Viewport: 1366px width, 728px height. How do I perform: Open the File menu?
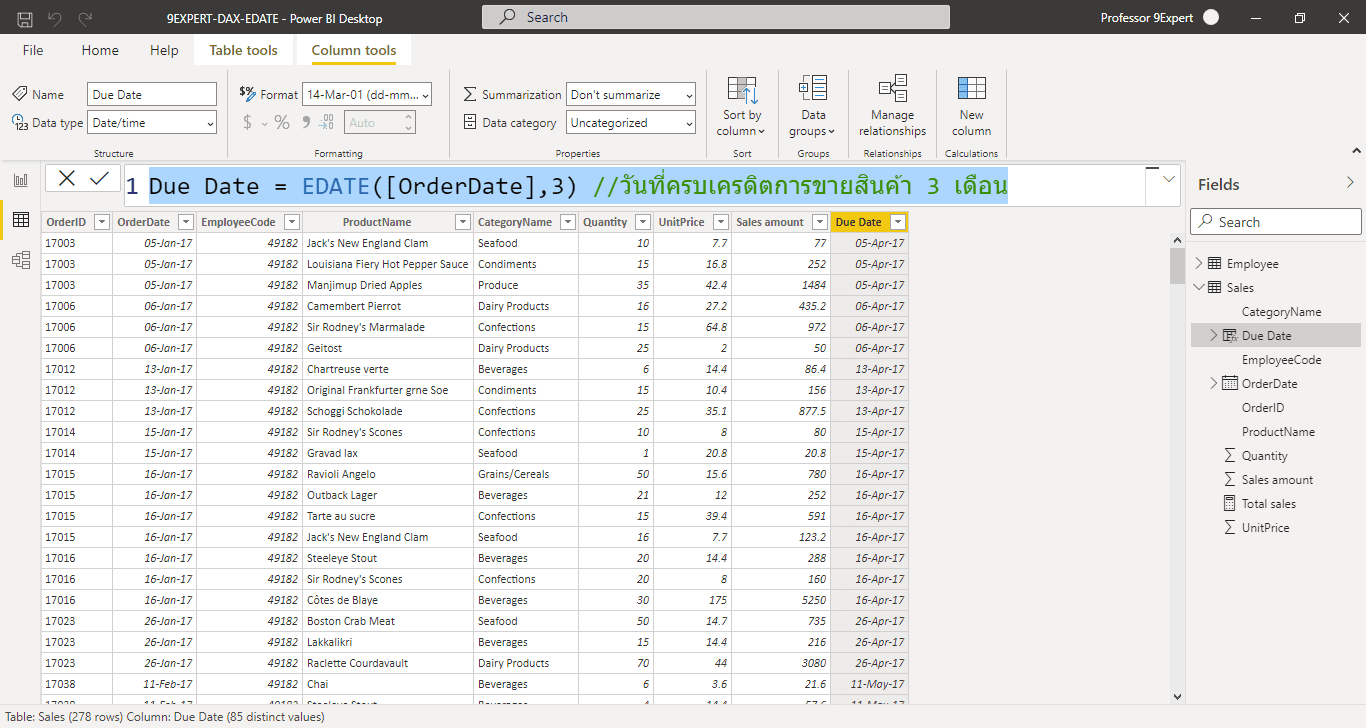coord(32,50)
